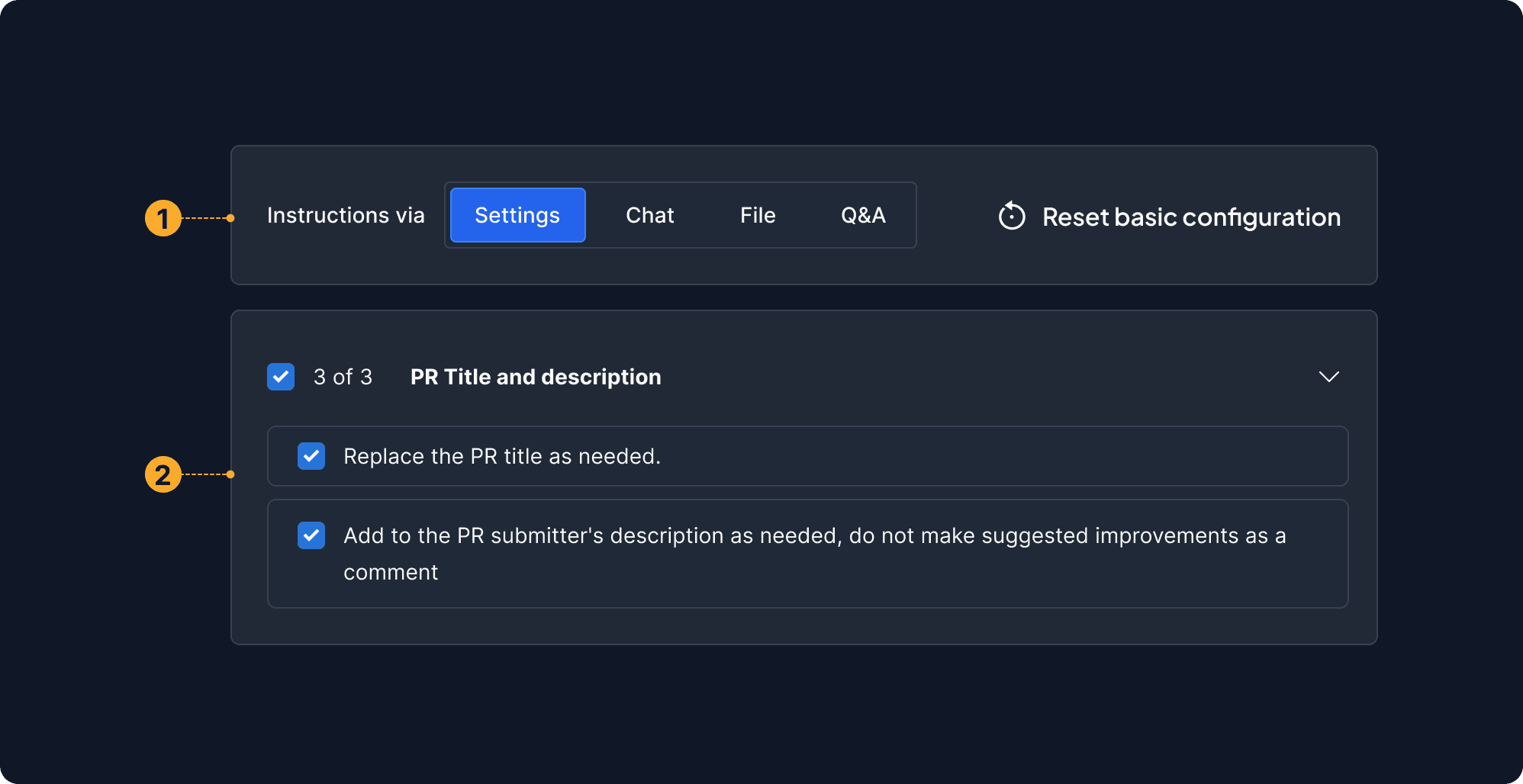Click the orange number 1 annotation badge
Viewport: 1523px width, 784px height.
(x=163, y=218)
